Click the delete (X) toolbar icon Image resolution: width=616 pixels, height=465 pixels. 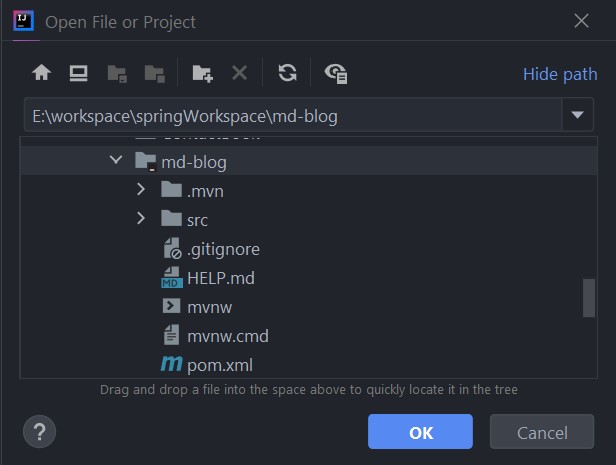[239, 73]
